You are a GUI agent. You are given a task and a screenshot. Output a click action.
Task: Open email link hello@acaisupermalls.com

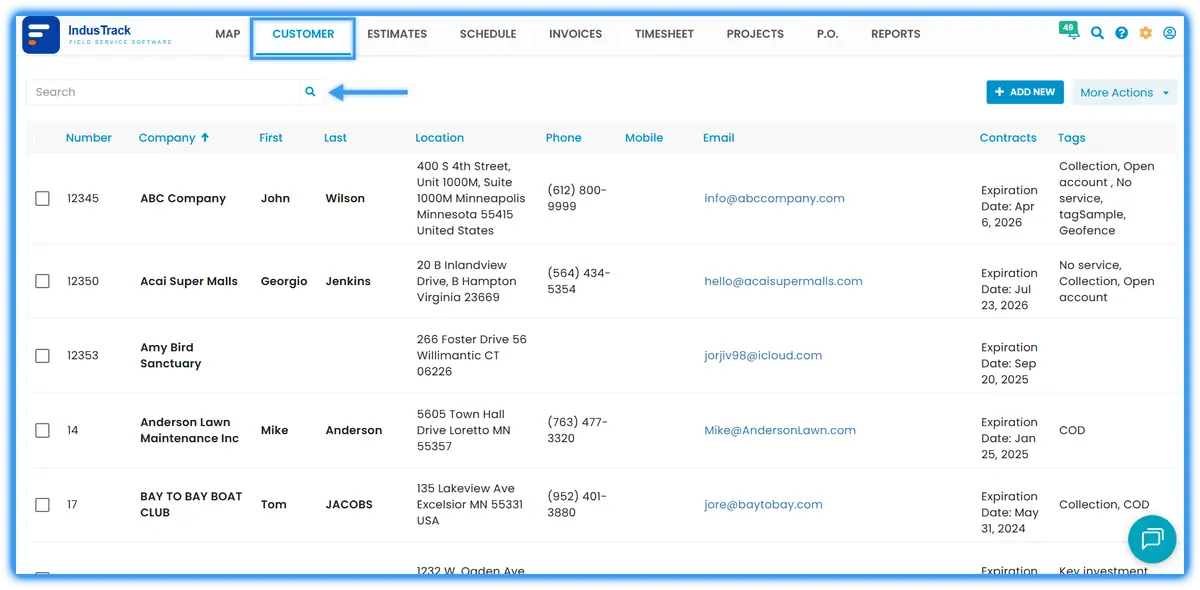click(x=783, y=282)
